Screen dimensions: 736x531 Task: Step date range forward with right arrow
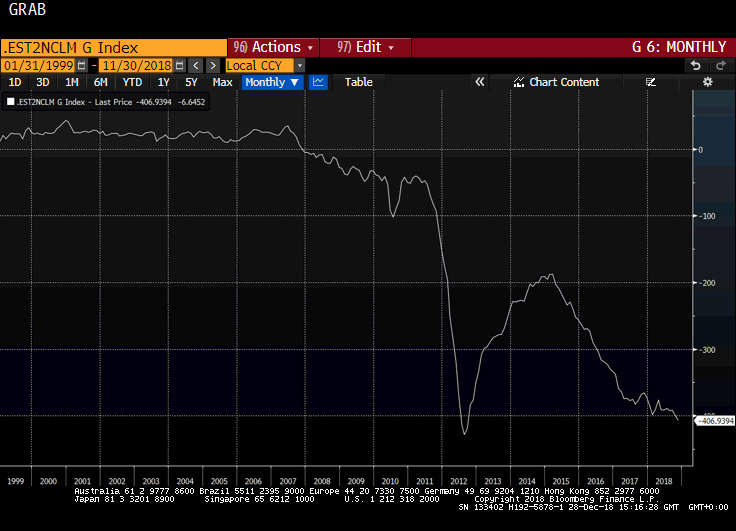[211, 65]
